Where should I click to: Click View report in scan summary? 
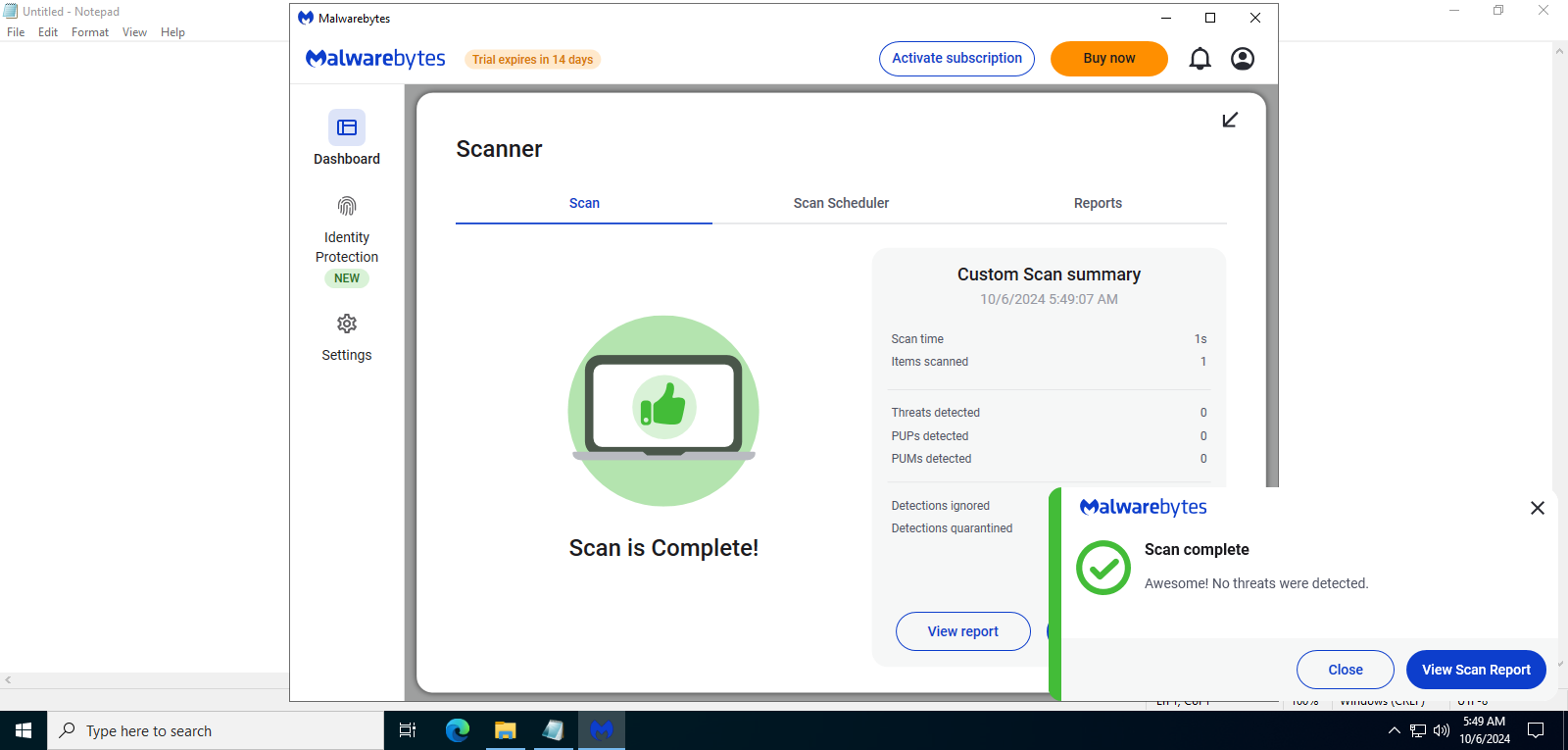(962, 631)
